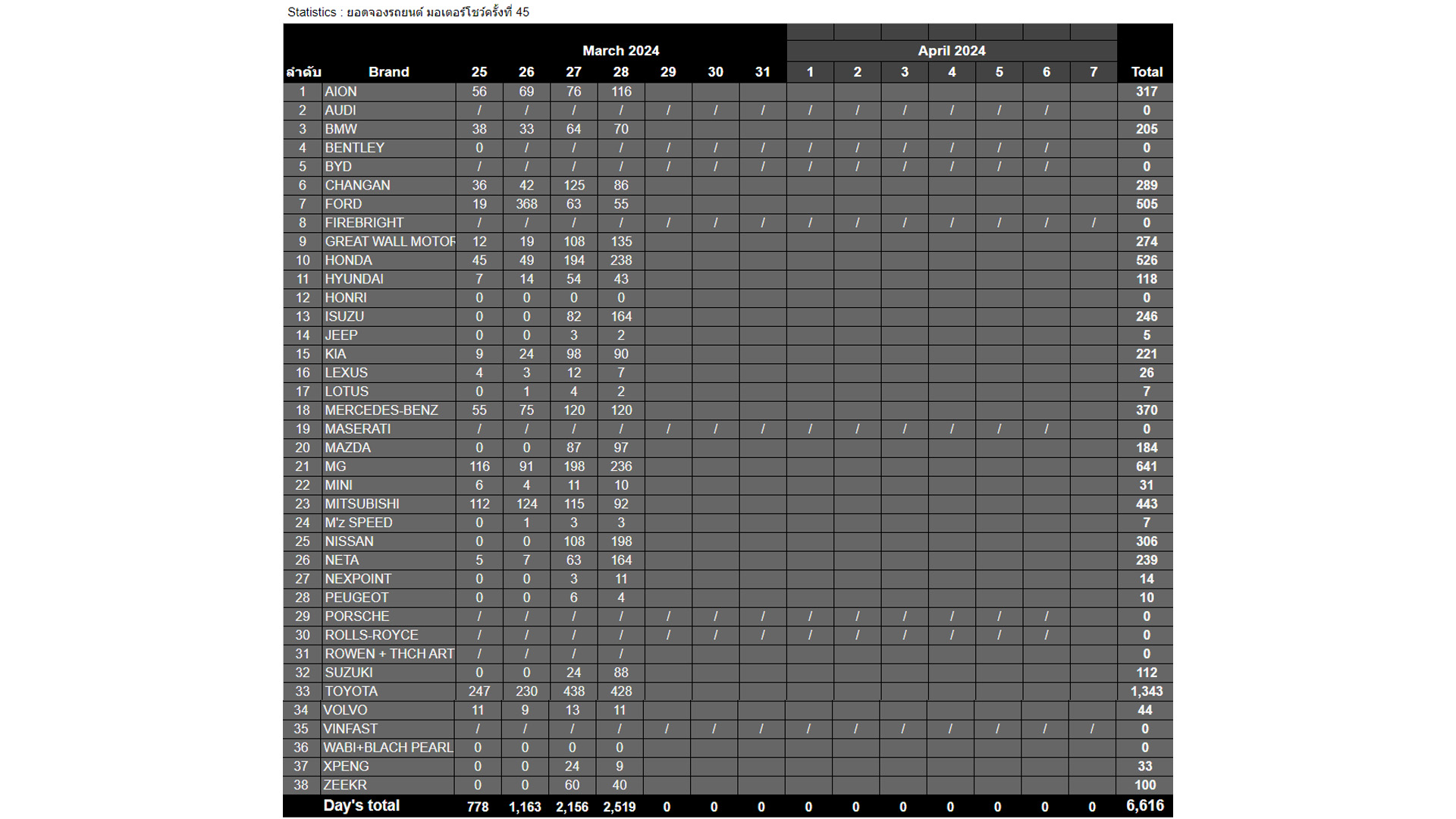
Task: Click the ISUZU brand cell
Action: [x=388, y=316]
